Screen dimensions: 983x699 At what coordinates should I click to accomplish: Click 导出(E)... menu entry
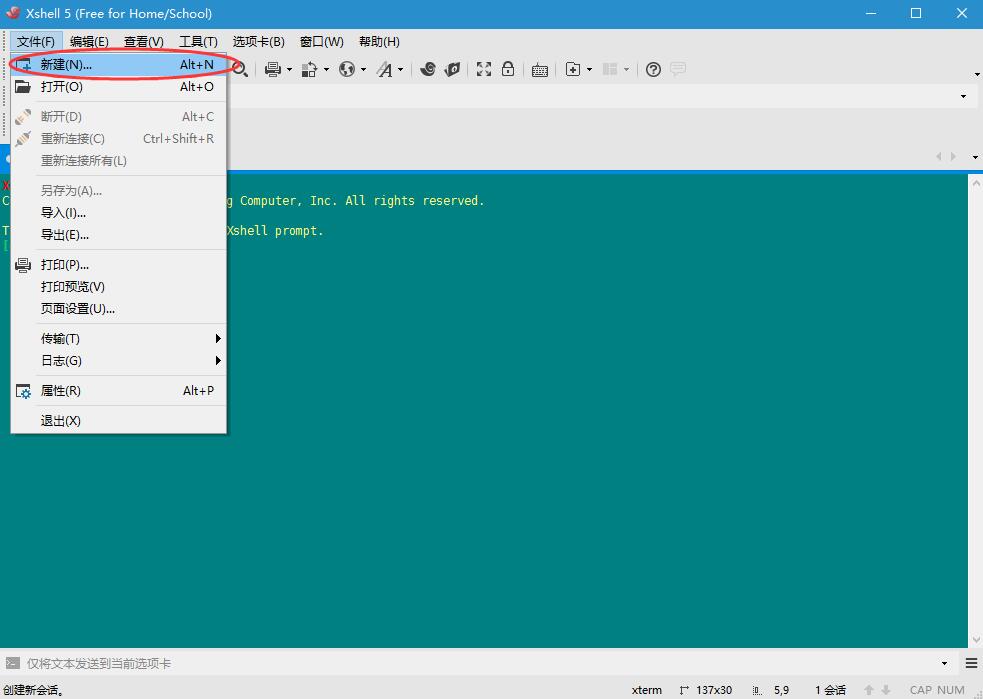point(118,235)
